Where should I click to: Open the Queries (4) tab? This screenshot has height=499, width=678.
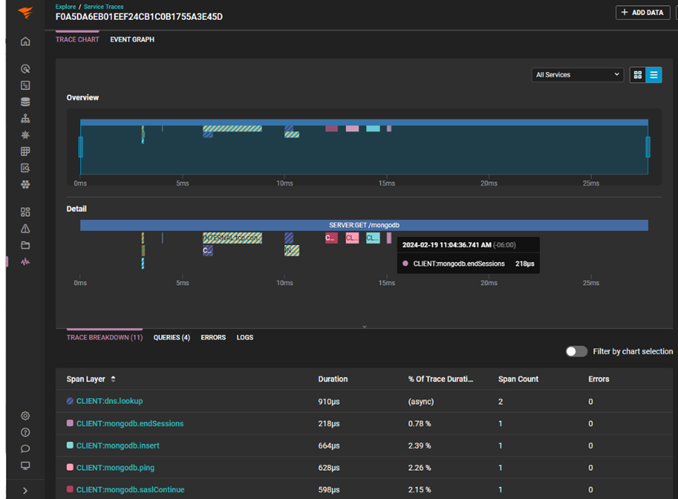tap(171, 338)
